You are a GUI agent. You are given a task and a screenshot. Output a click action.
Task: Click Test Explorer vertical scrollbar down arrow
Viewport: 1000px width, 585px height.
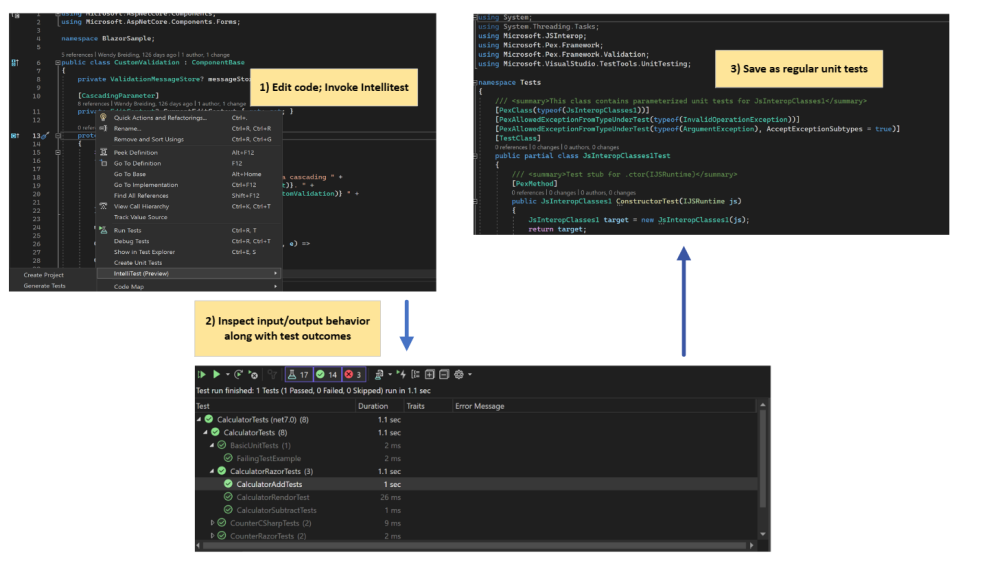[x=763, y=534]
